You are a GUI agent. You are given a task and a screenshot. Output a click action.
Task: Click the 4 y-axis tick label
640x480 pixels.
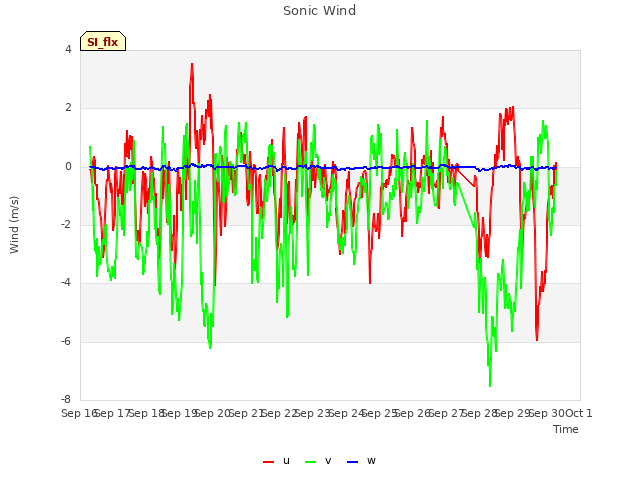coord(68,49)
